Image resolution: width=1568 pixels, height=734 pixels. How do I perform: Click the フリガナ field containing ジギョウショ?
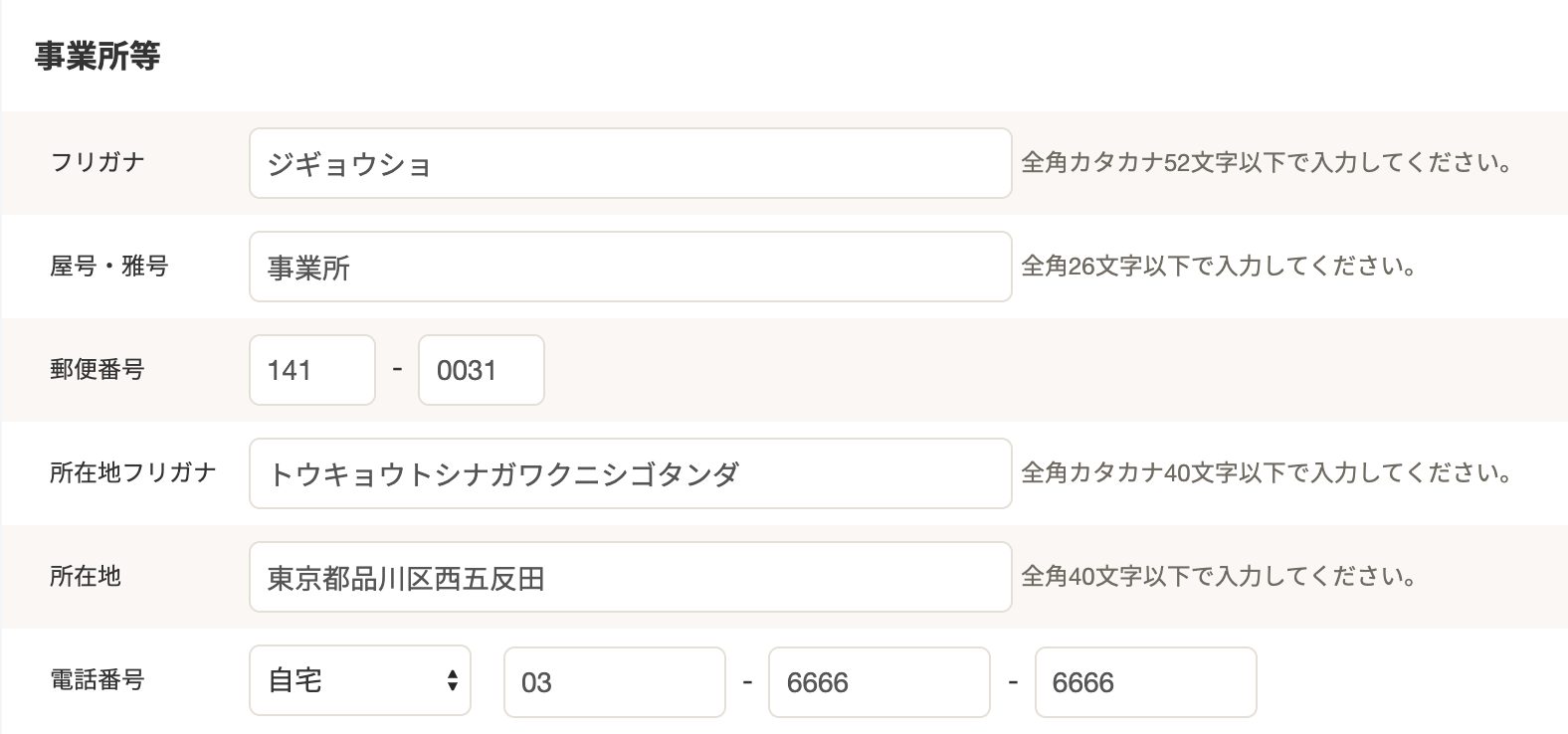tap(630, 163)
